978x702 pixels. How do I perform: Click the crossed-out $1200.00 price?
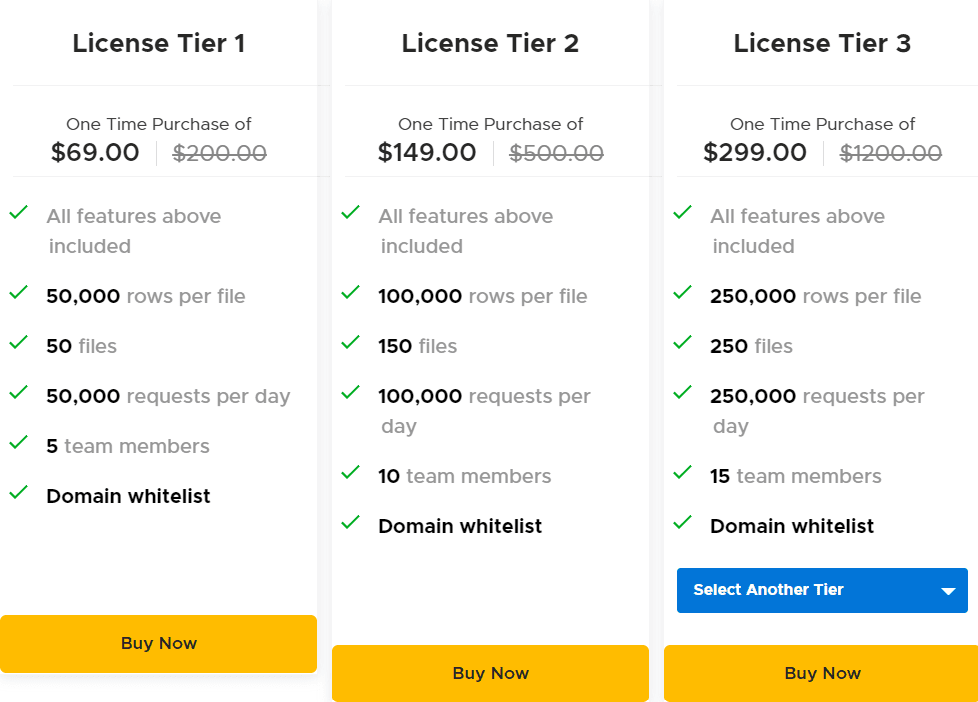click(x=890, y=152)
